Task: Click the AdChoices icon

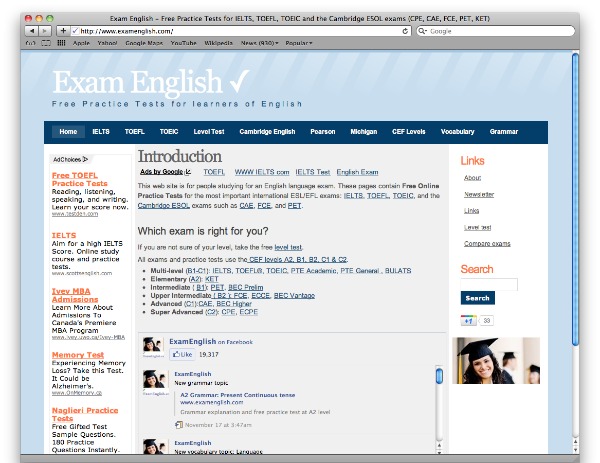Action: 85,159
